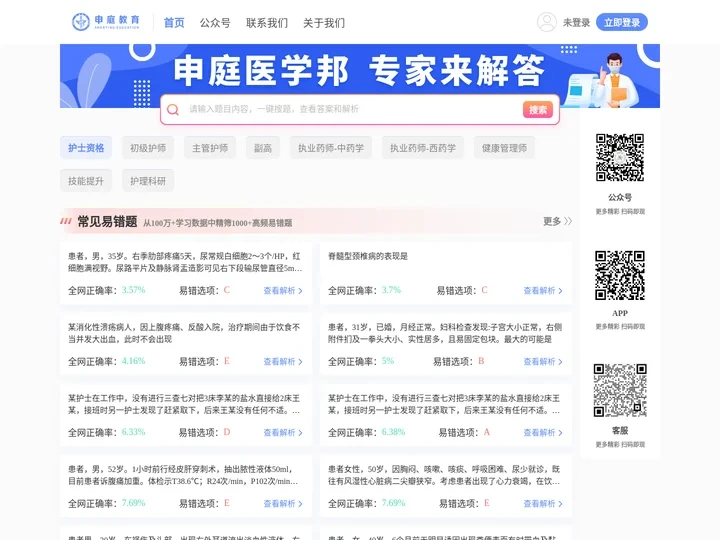Select 副高 category tab
The width and height of the screenshot is (720, 540).
pyautogui.click(x=263, y=148)
